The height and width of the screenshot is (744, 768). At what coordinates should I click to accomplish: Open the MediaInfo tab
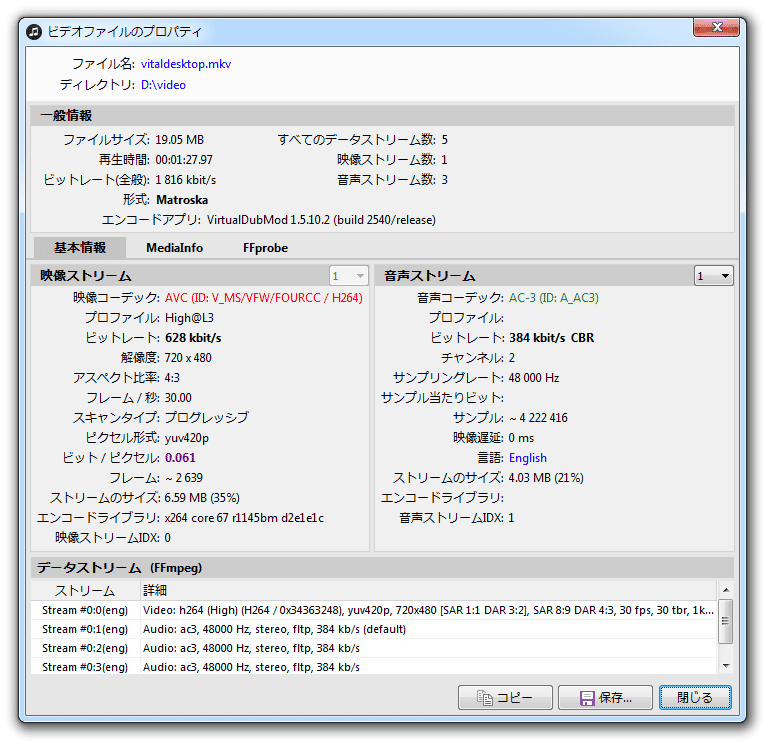pos(174,248)
